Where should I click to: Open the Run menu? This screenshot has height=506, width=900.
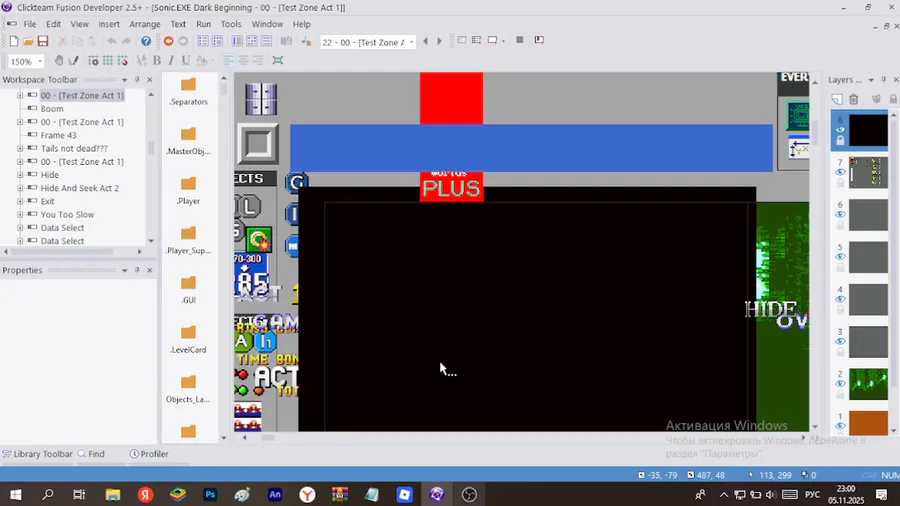[x=203, y=24]
